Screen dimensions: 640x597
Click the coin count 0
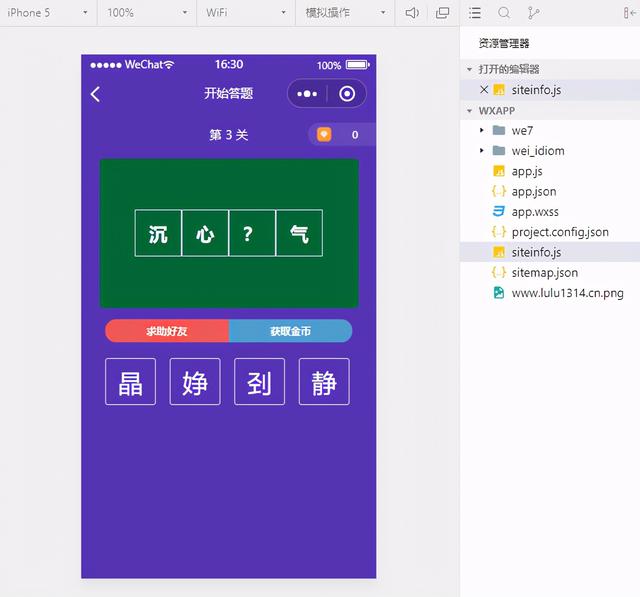355,135
